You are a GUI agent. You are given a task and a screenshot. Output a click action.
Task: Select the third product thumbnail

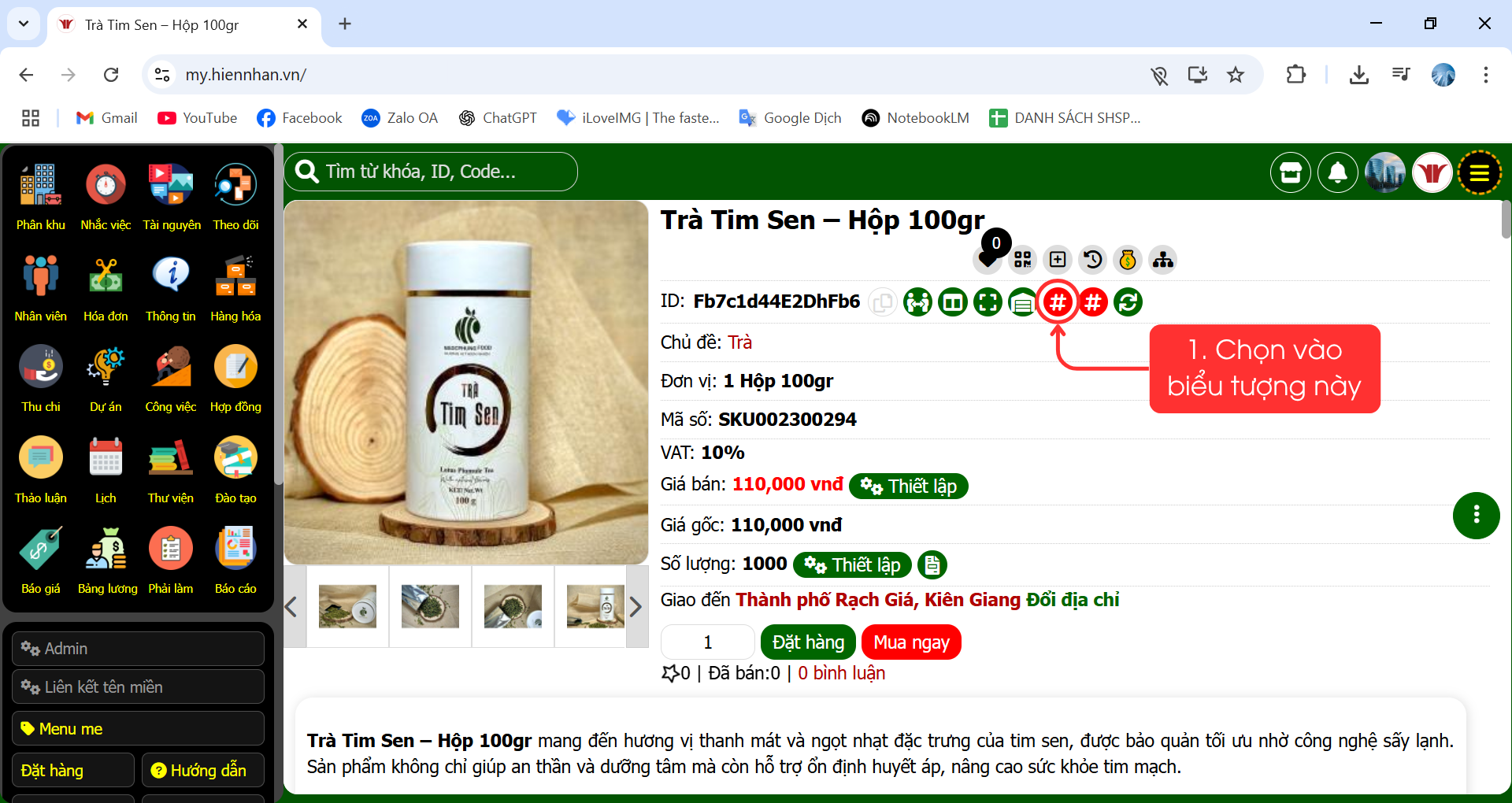(513, 606)
